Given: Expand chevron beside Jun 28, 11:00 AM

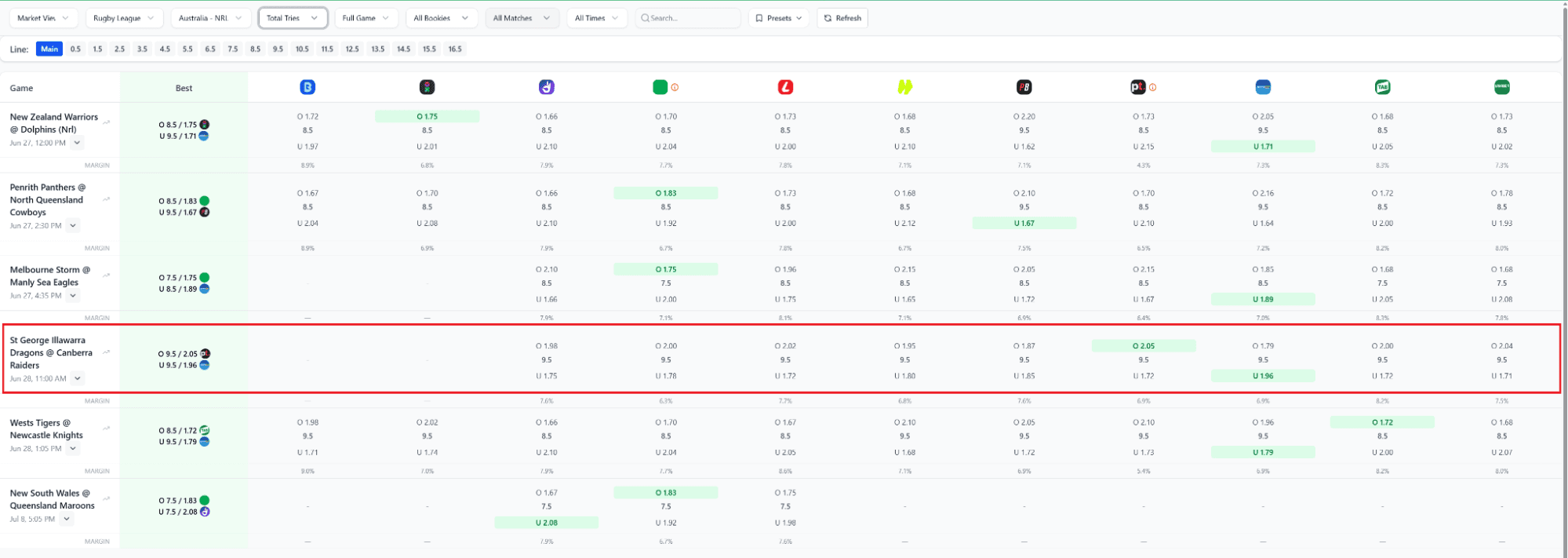Looking at the screenshot, I should [77, 378].
